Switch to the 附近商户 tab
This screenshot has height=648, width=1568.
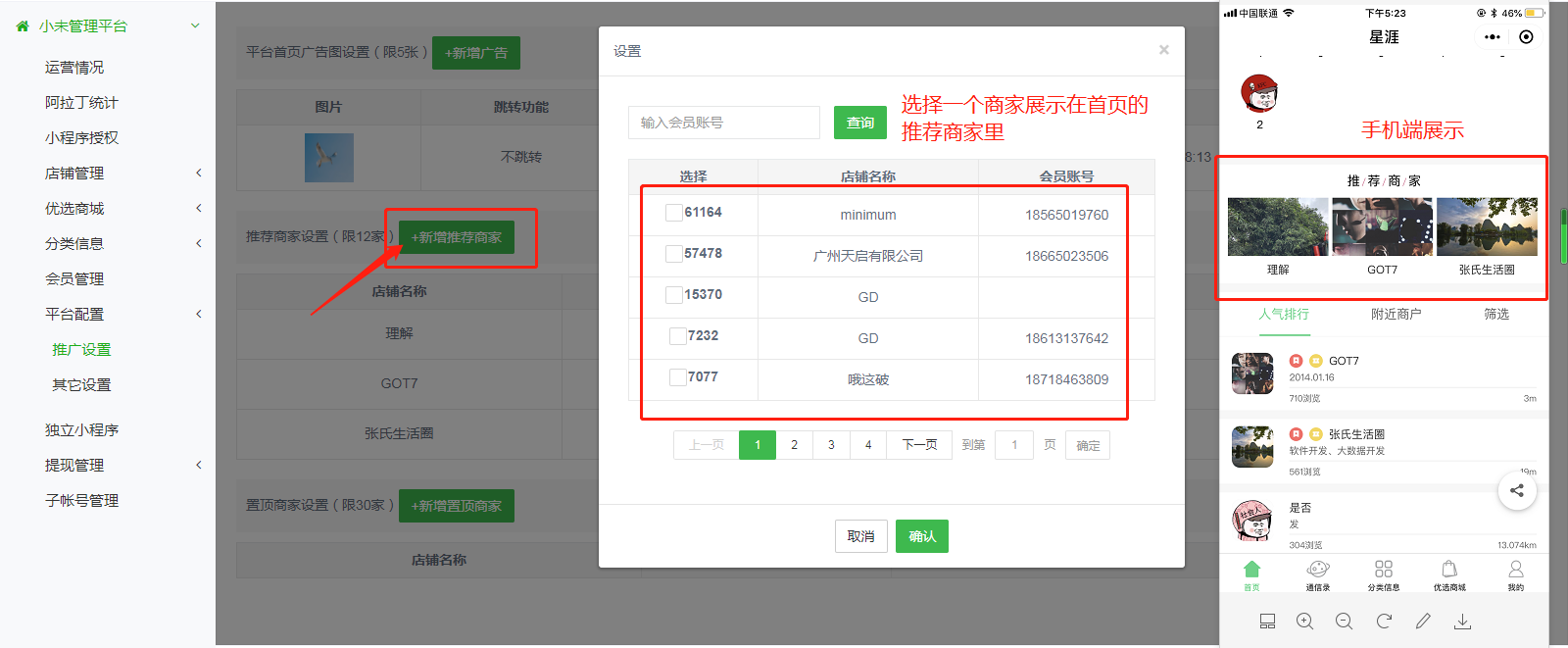pyautogui.click(x=1396, y=315)
